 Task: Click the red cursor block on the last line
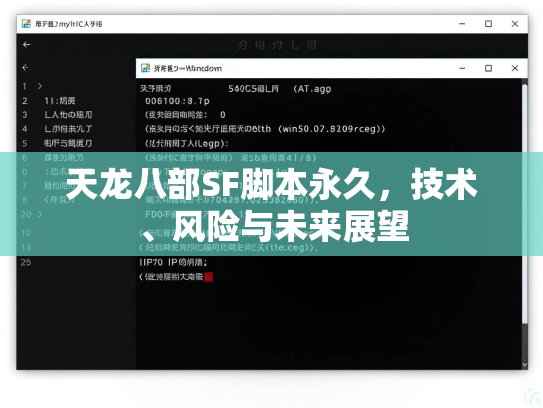point(208,277)
